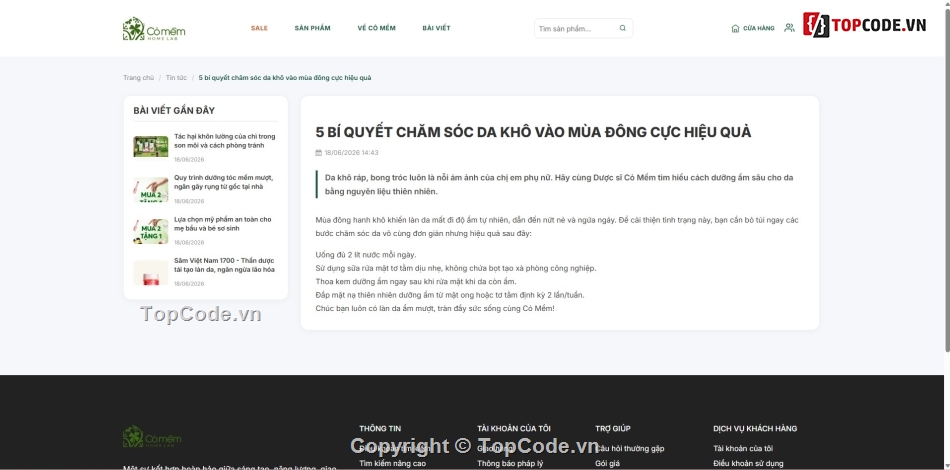Open Điều khoản sử dụng in the footer
The width and height of the screenshot is (950, 470).
748,464
